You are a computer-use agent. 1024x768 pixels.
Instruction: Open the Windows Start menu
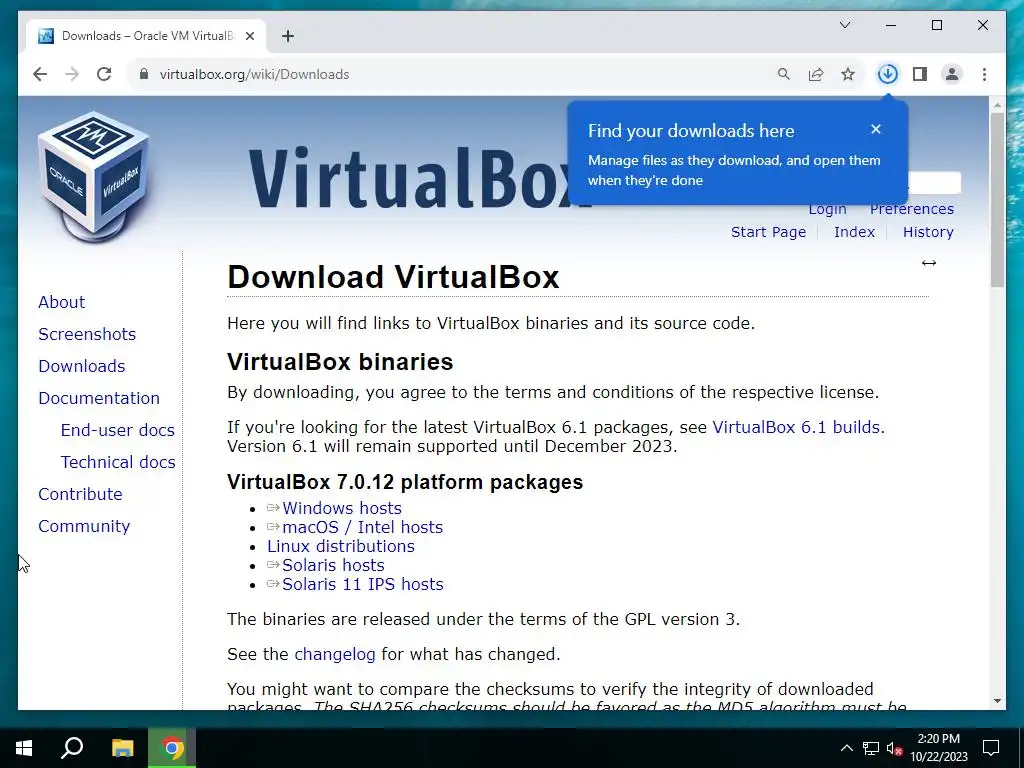point(24,748)
